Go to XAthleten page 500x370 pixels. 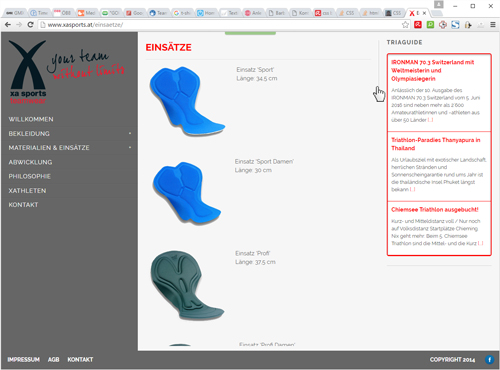point(27,191)
